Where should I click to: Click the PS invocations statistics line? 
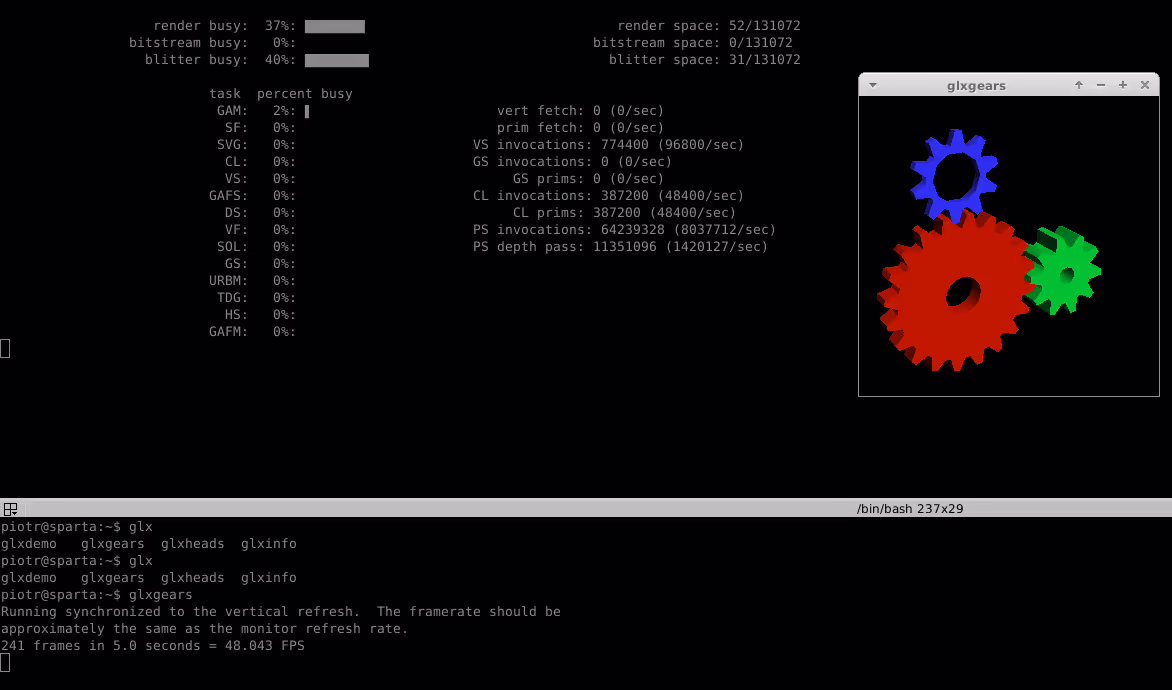click(624, 230)
